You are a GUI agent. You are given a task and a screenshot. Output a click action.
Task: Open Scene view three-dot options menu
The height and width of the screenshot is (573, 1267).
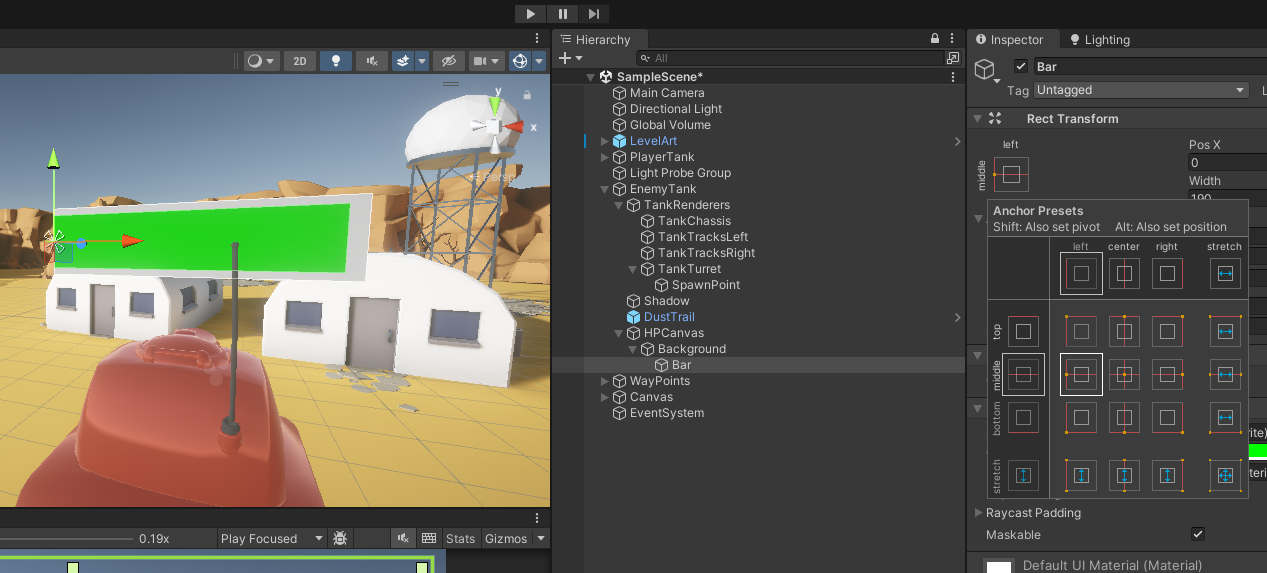click(x=537, y=38)
